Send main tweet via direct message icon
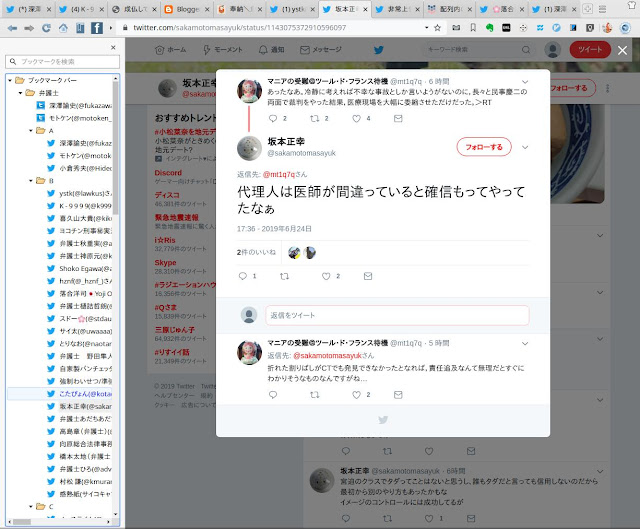Screen dimensions: 640x529 368,276
